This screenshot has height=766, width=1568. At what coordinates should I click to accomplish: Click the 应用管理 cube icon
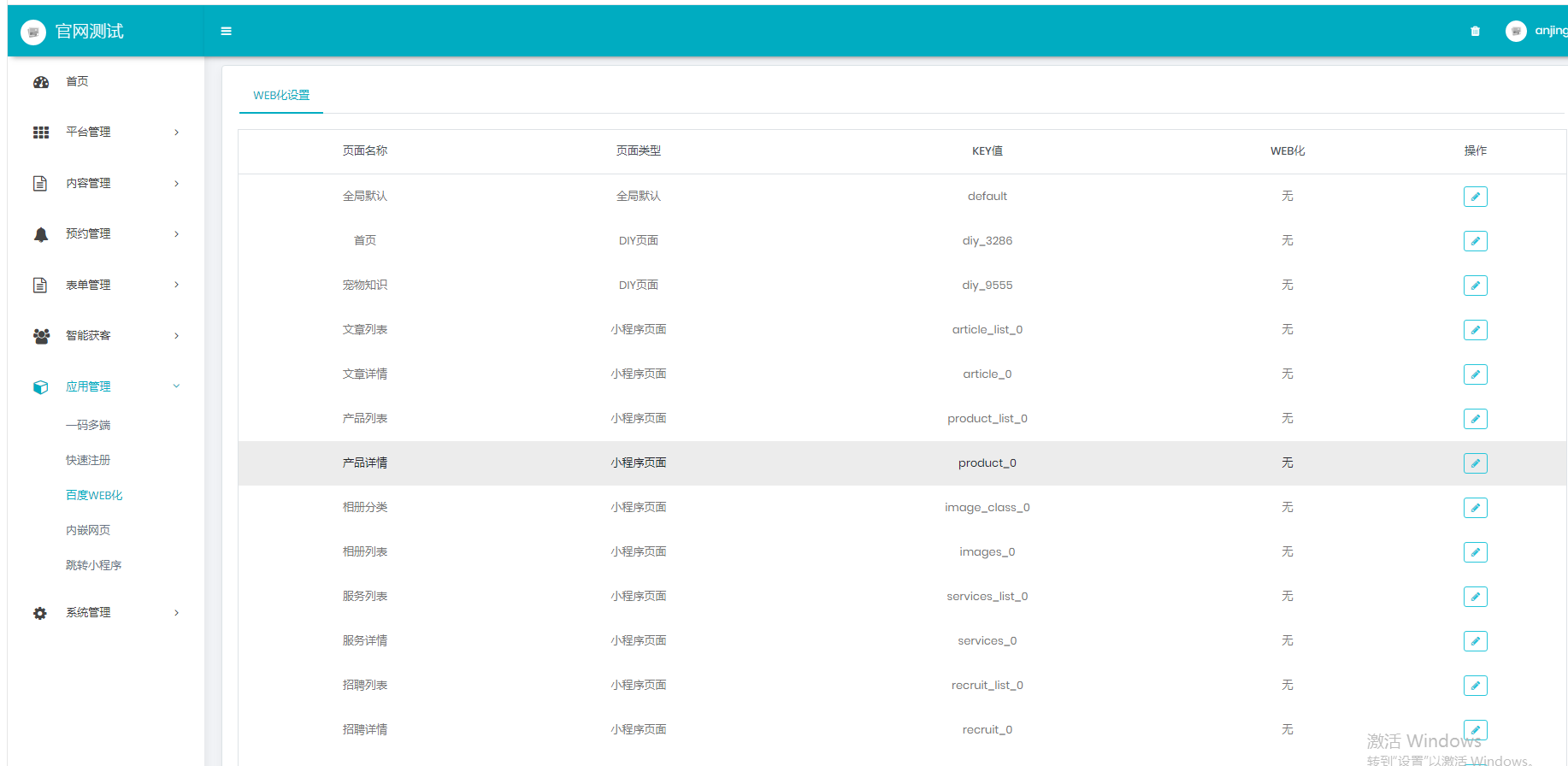(41, 386)
